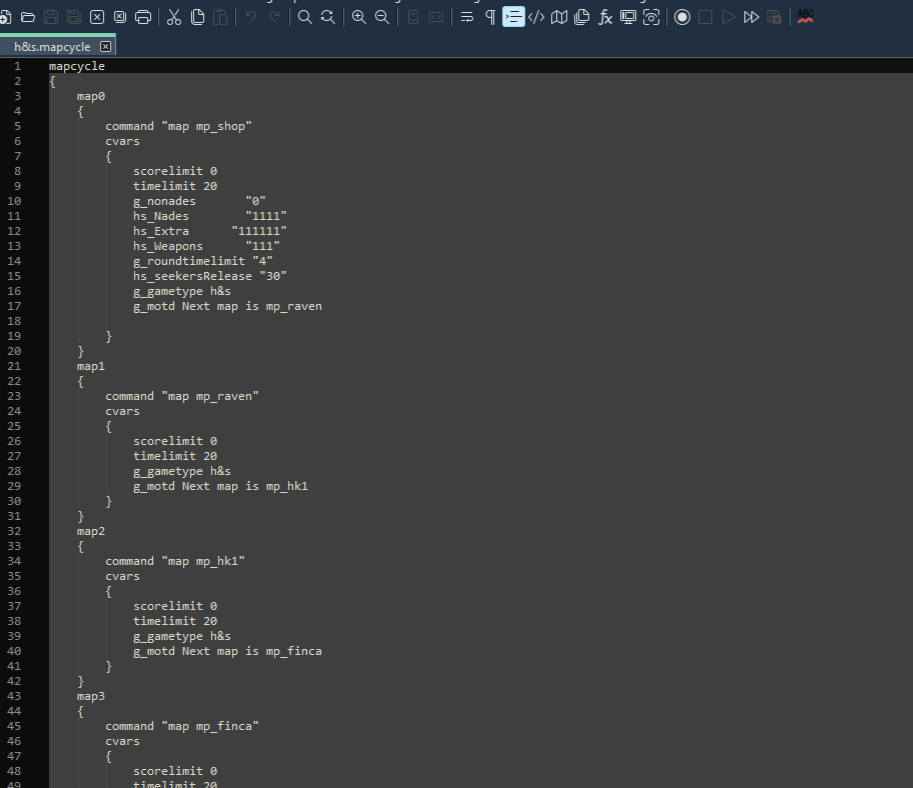
Task: Disable the highlighted indent guide button
Action: coord(513,17)
